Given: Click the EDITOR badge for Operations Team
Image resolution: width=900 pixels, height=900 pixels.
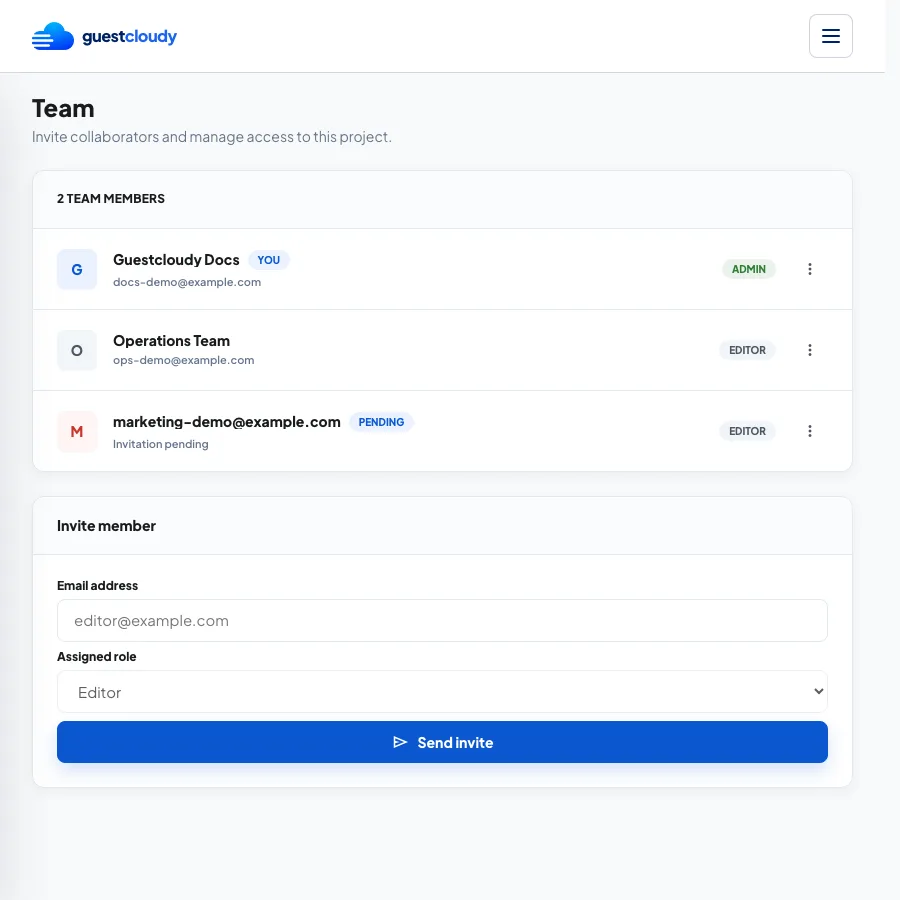Looking at the screenshot, I should click(747, 350).
